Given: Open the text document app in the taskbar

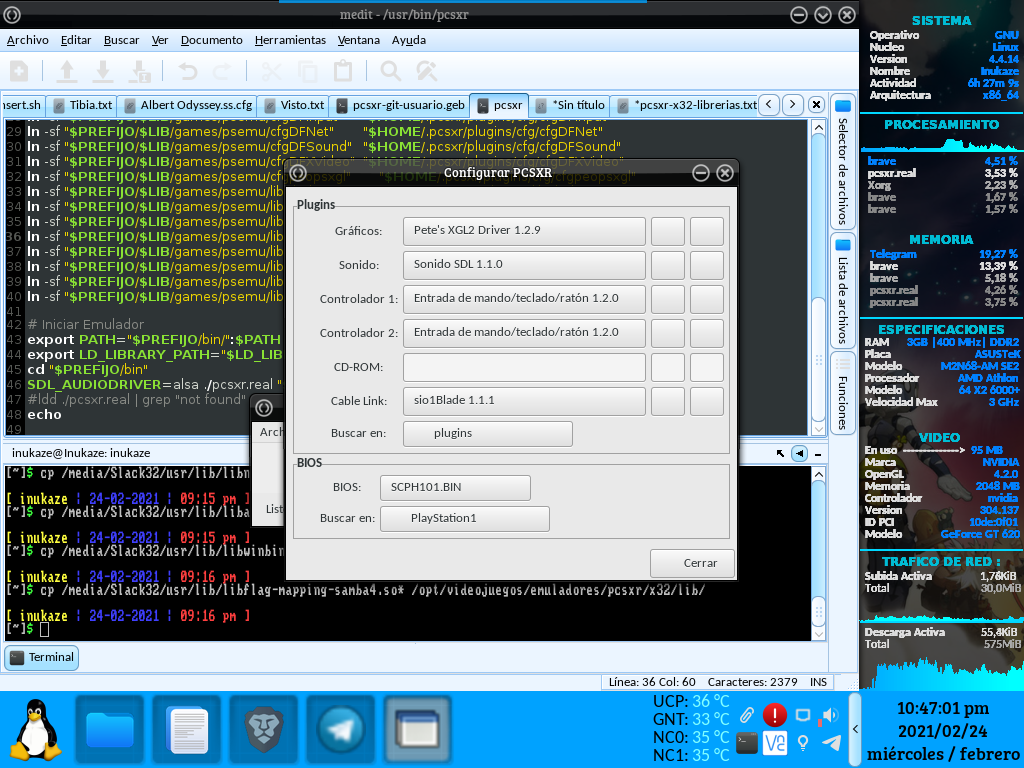Looking at the screenshot, I should point(187,730).
